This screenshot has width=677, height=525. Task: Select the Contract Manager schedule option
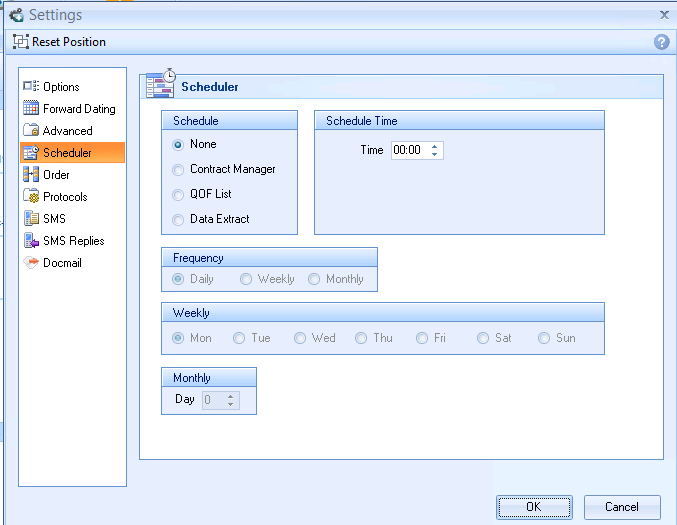pos(179,170)
